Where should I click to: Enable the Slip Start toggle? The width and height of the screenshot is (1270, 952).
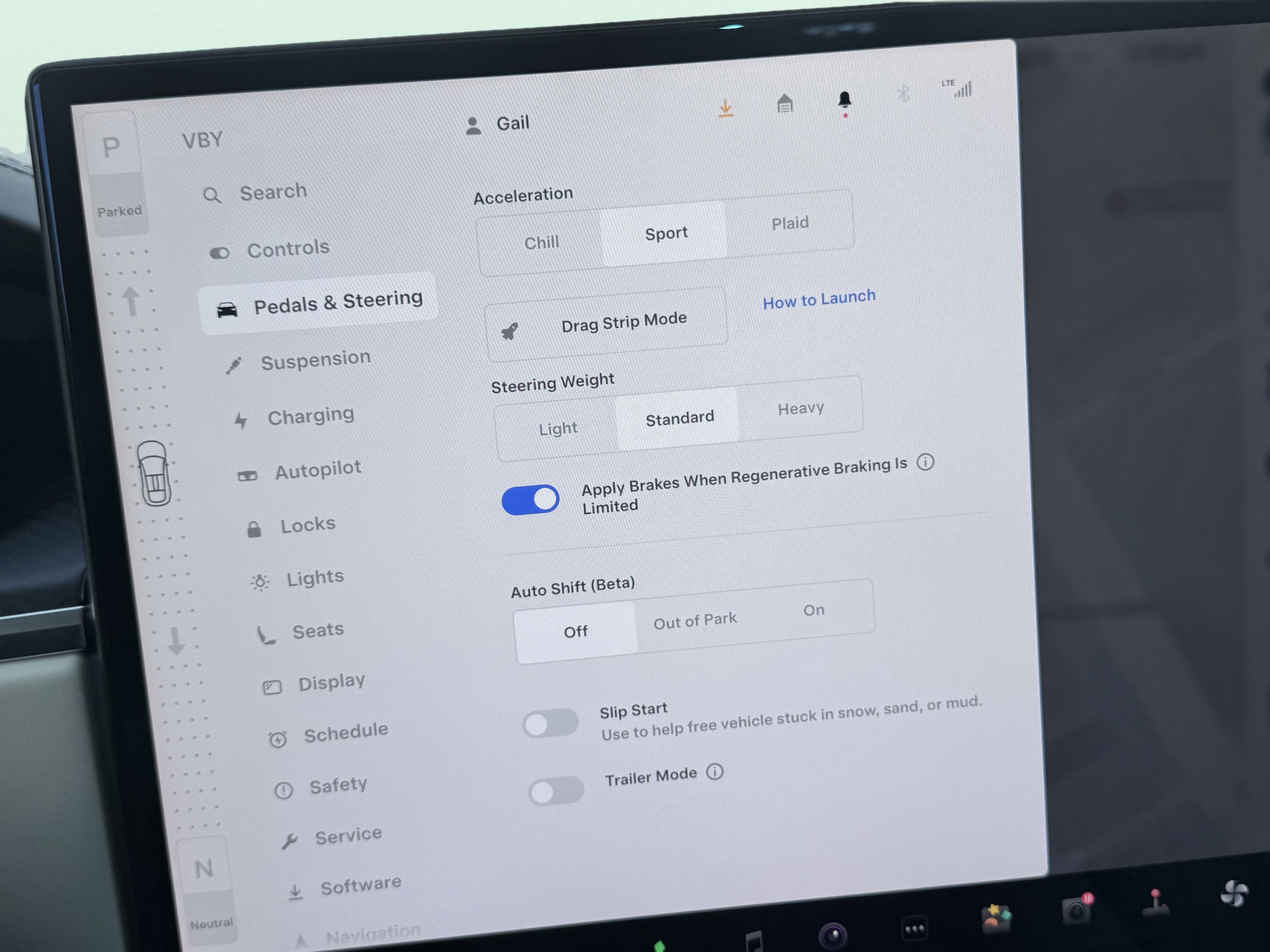550,723
